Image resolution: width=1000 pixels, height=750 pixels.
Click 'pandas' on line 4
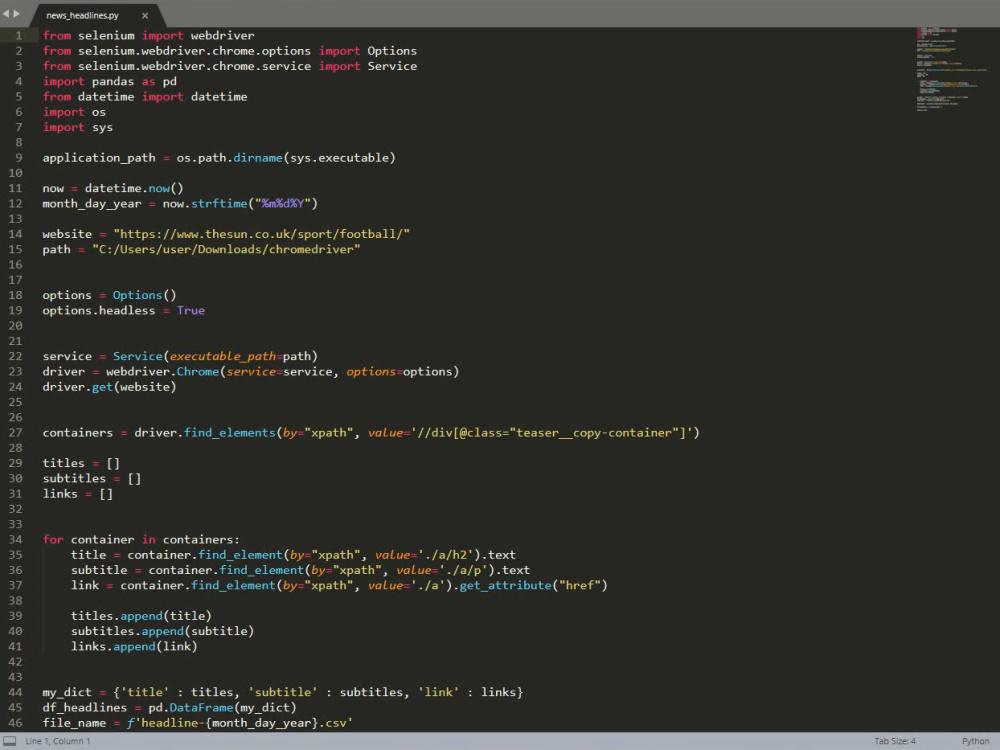click(113, 82)
